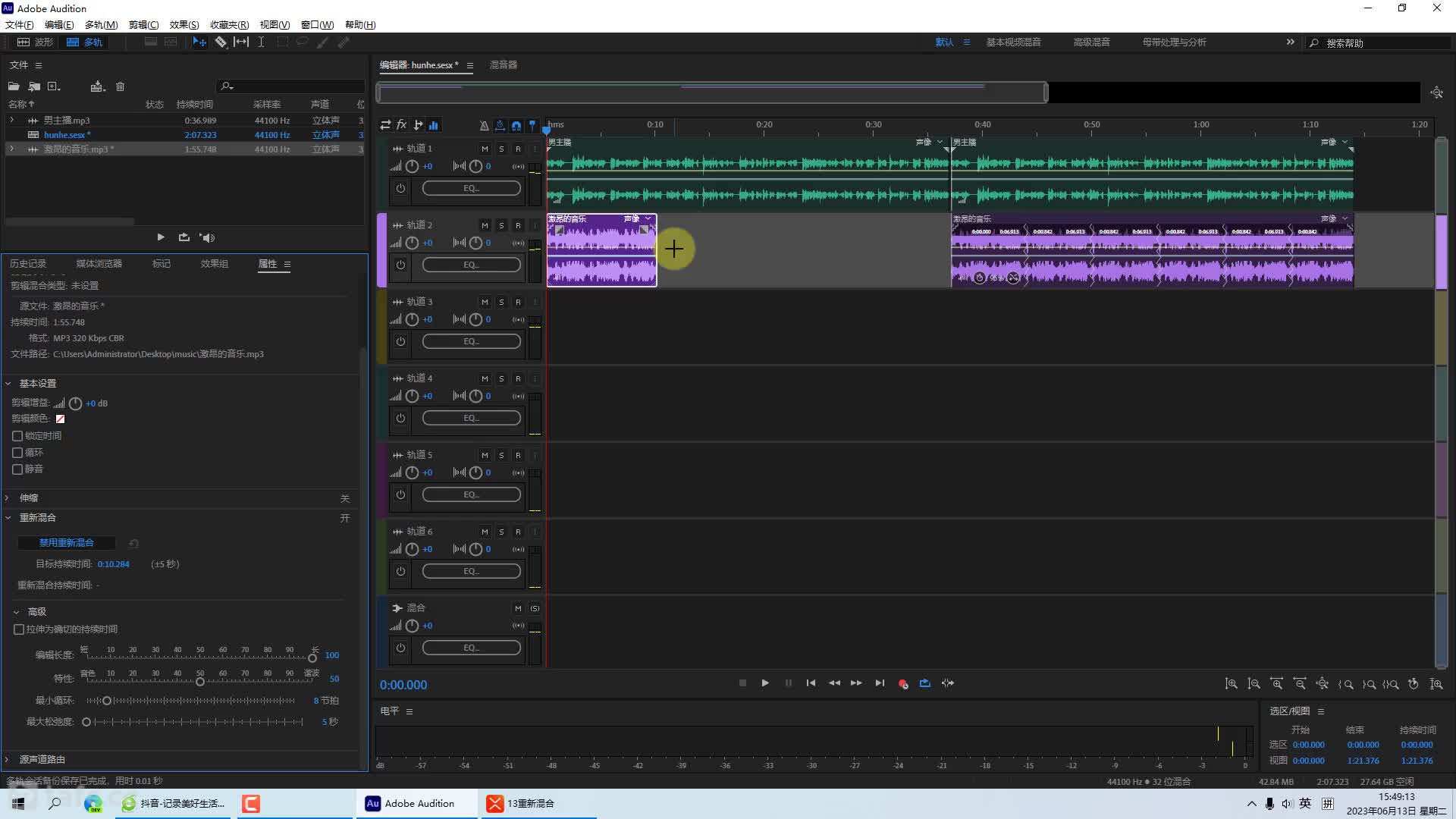
Task: Collapse the 基本设置 section
Action: tap(8, 384)
